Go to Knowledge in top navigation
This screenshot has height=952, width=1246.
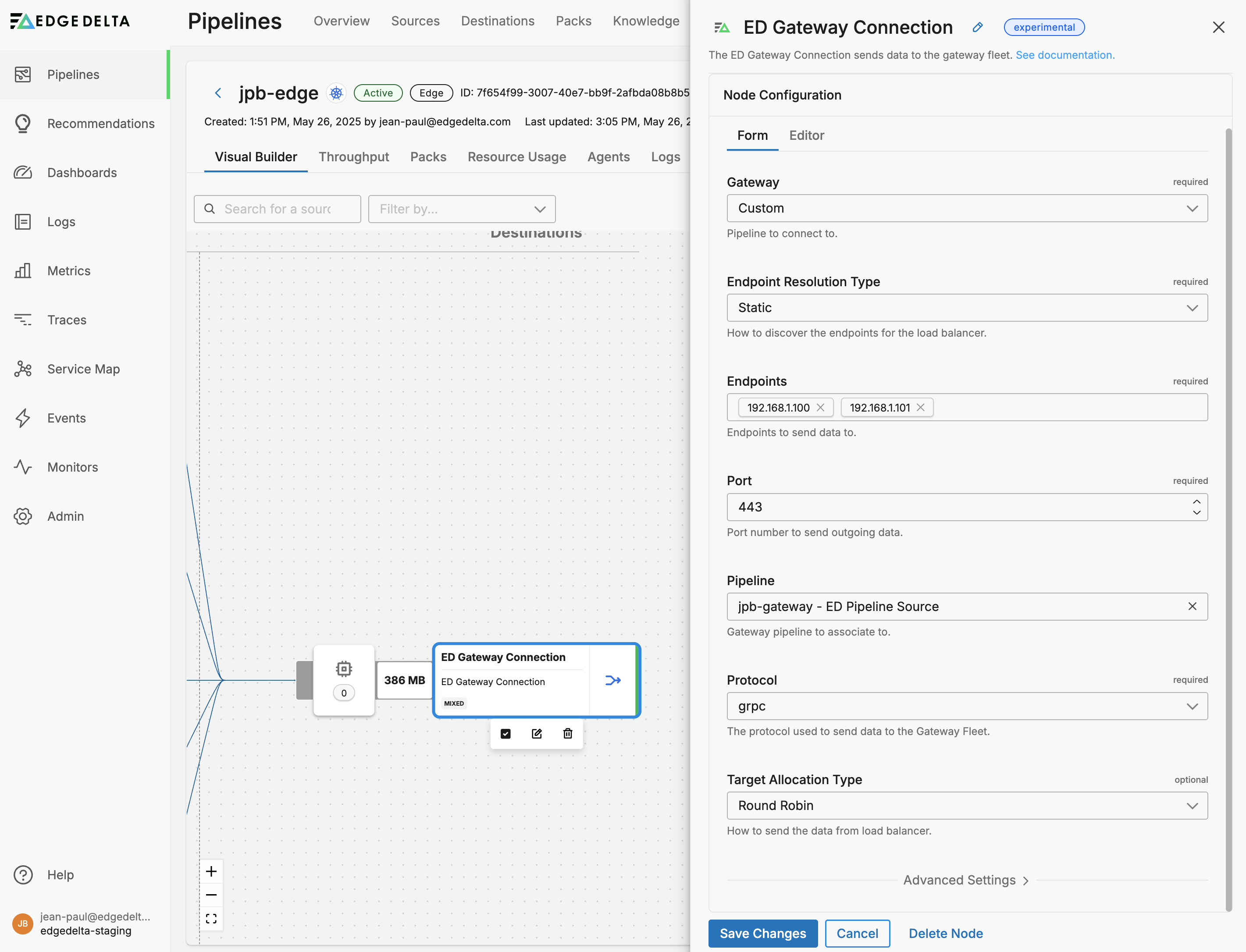pyautogui.click(x=646, y=21)
